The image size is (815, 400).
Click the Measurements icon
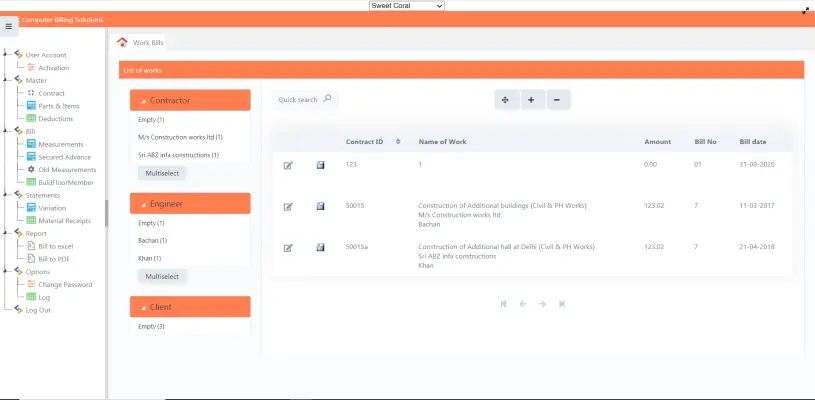(x=31, y=144)
